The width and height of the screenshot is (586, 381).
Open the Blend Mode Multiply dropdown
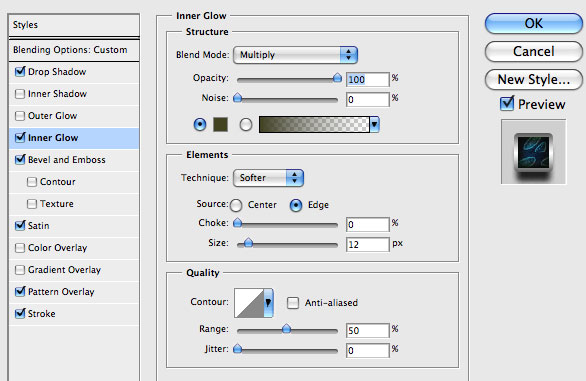(x=295, y=55)
